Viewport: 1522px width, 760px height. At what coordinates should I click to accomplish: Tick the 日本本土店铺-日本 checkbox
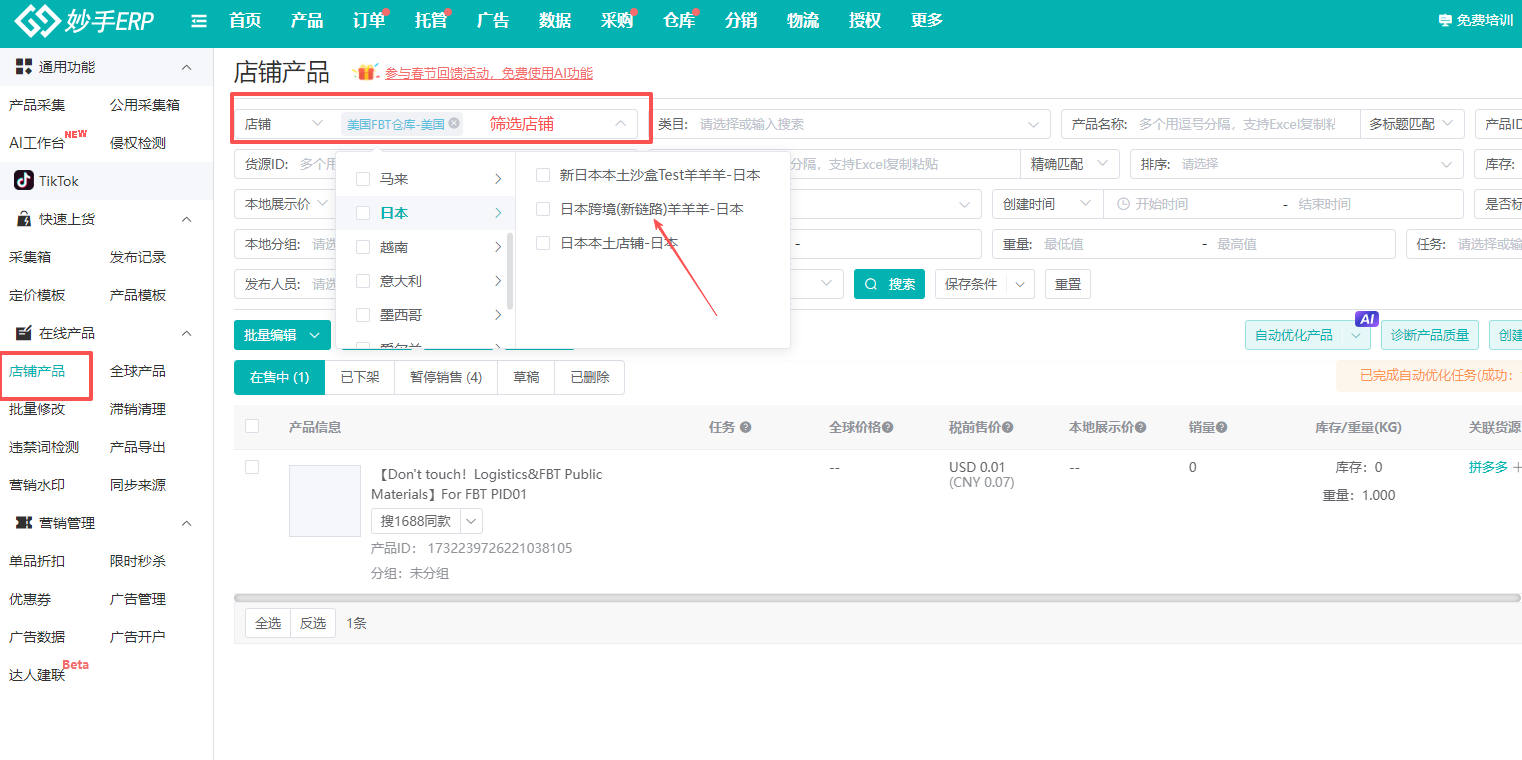click(543, 243)
